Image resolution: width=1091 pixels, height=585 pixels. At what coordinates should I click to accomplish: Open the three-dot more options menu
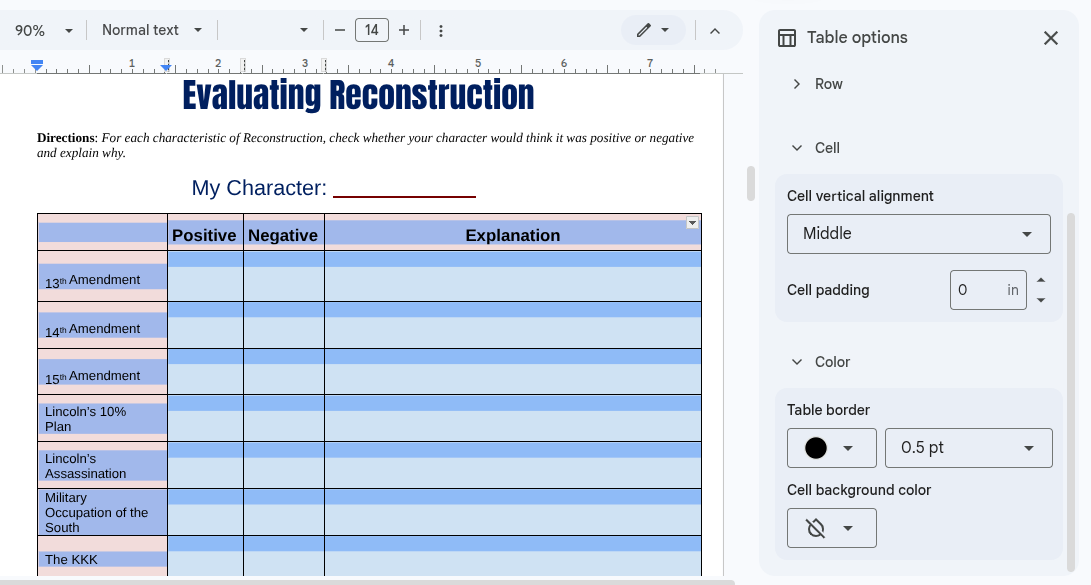coord(441,31)
